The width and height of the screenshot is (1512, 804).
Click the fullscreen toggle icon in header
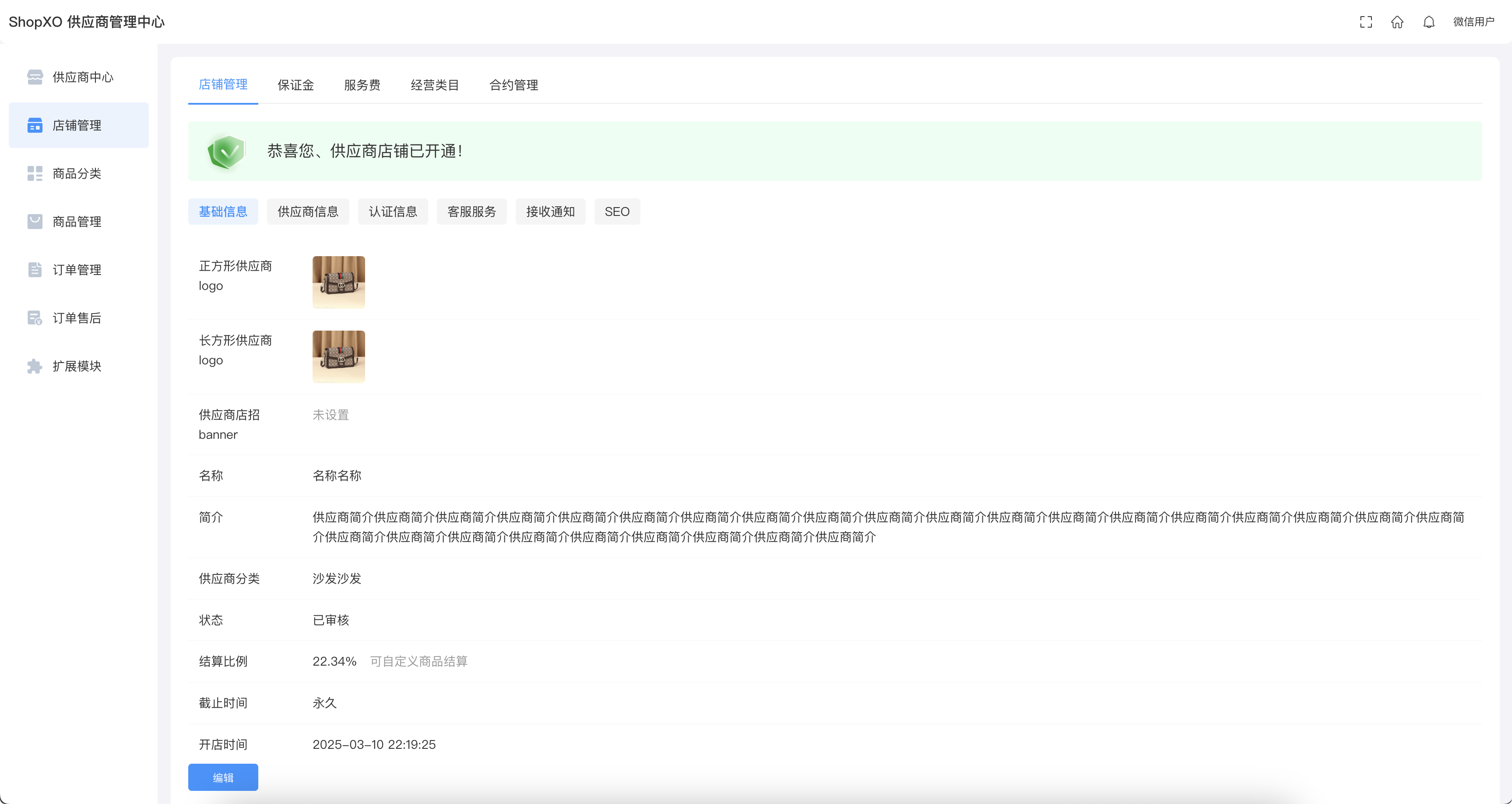pyautogui.click(x=1365, y=22)
